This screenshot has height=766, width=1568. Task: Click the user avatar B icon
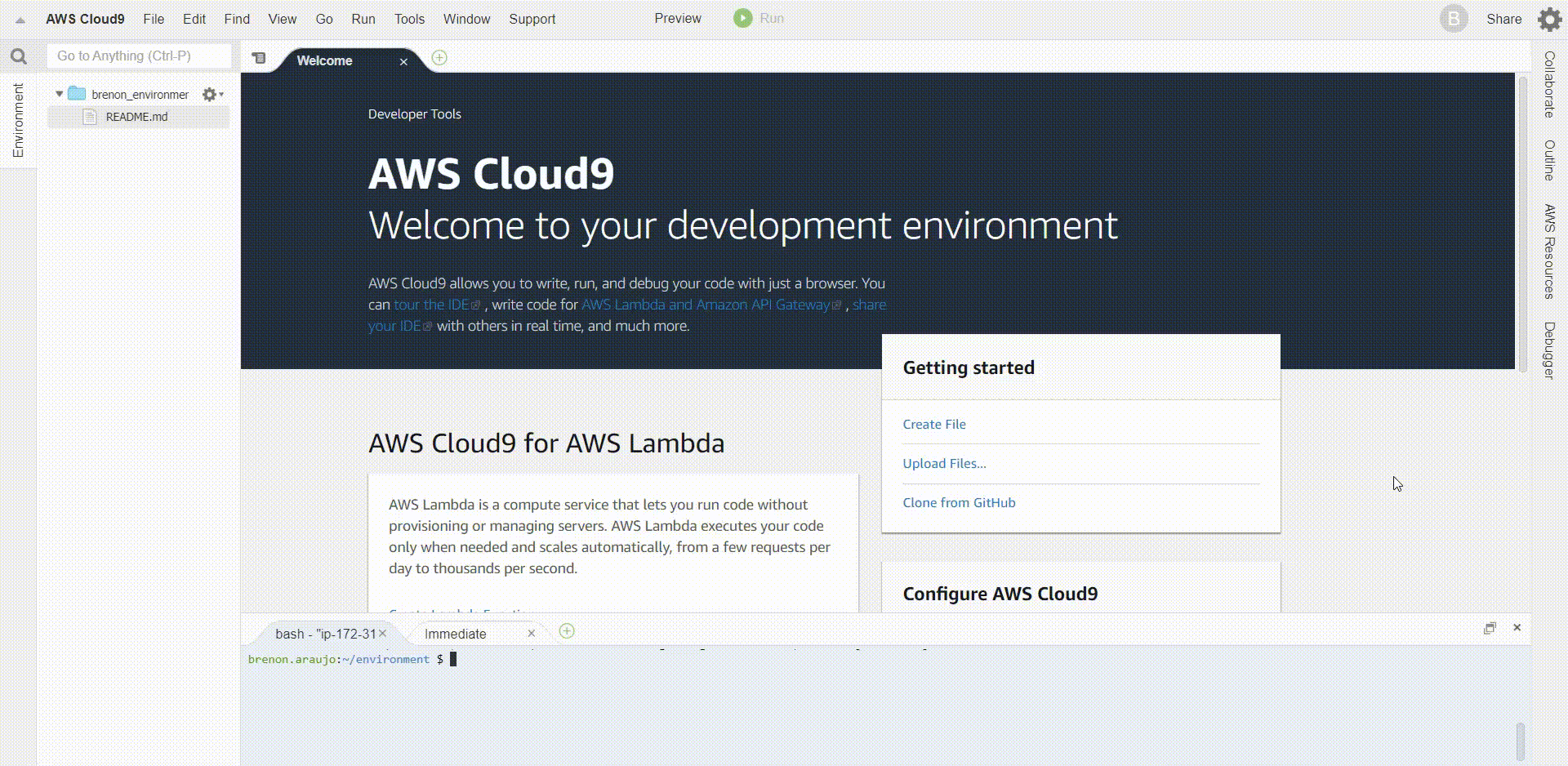[1453, 19]
